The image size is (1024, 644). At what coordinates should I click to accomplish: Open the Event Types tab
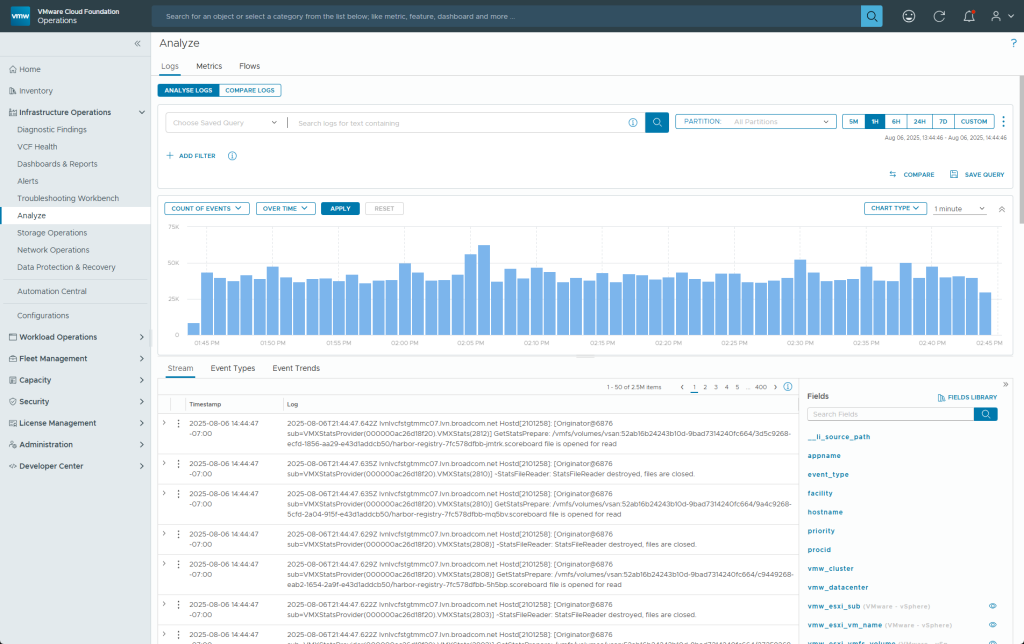click(x=232, y=368)
